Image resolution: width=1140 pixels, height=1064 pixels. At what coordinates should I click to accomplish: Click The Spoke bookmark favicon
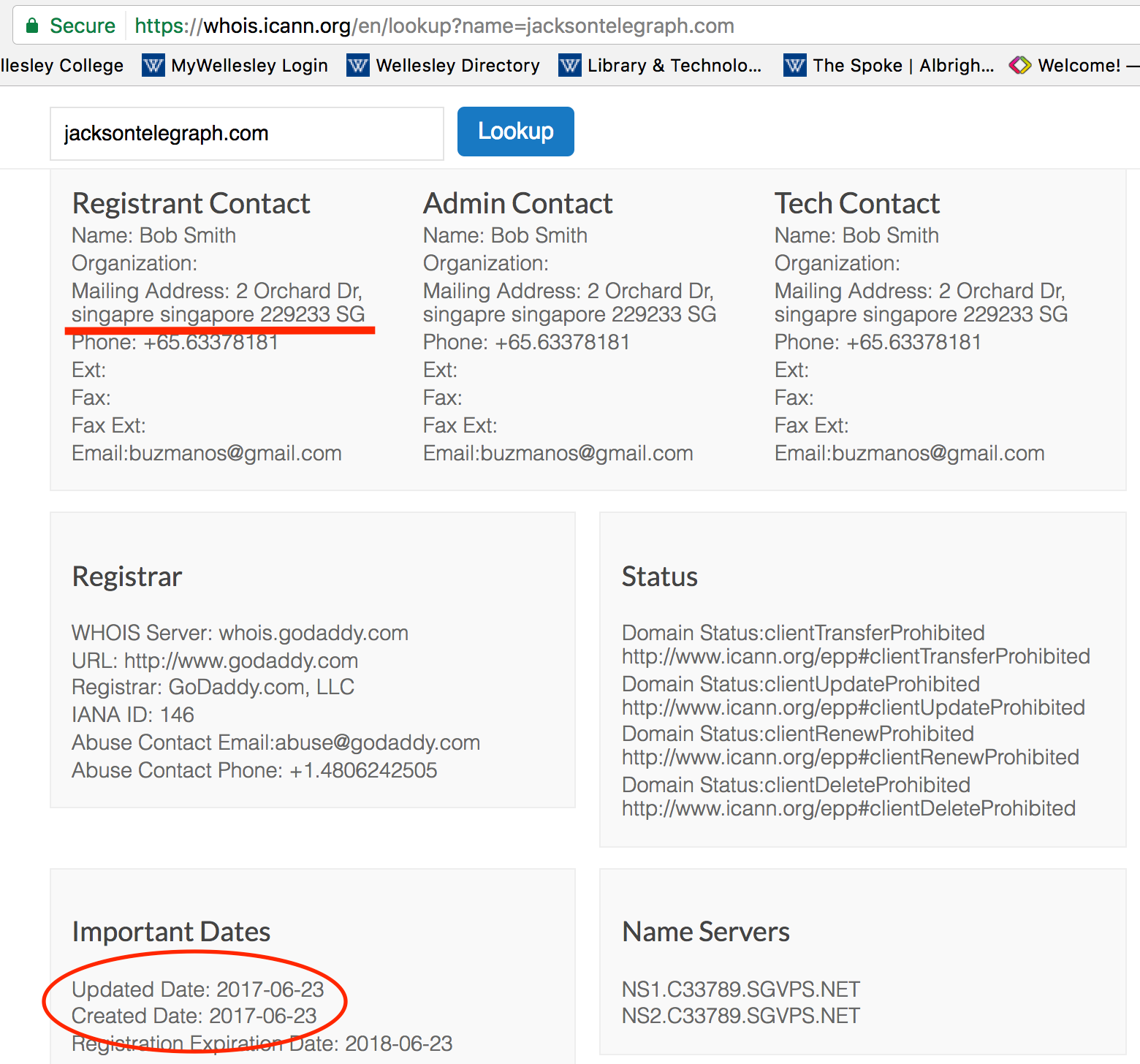pos(794,65)
